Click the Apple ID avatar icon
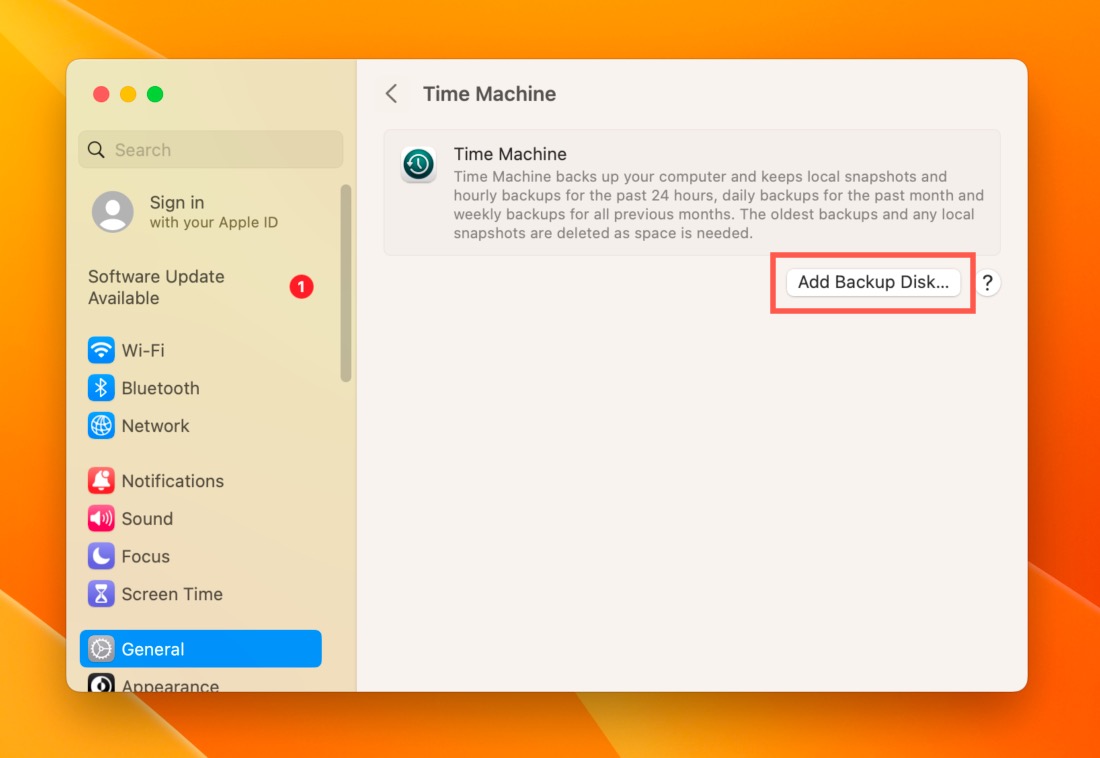 [x=113, y=211]
